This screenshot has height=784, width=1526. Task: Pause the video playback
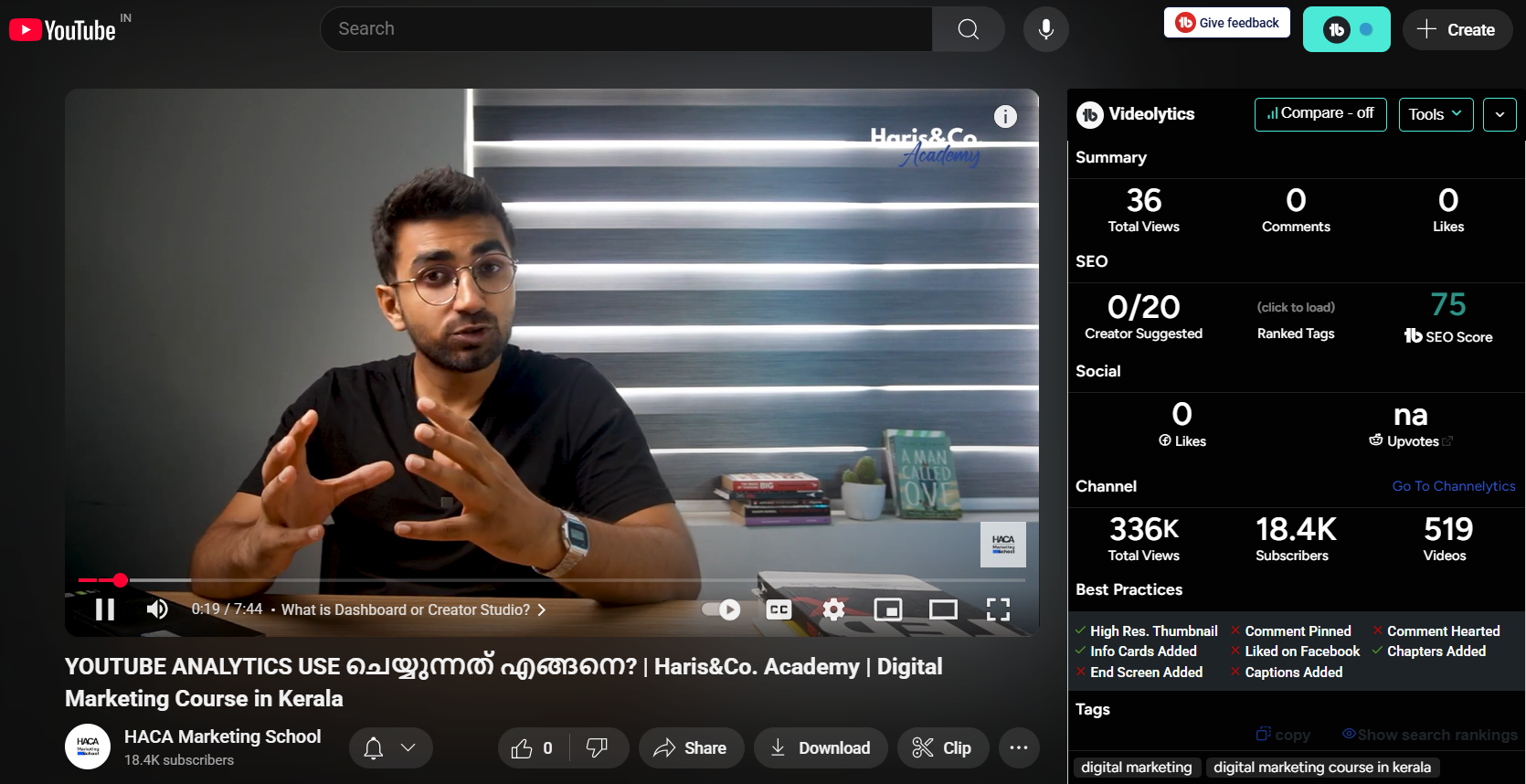click(105, 609)
